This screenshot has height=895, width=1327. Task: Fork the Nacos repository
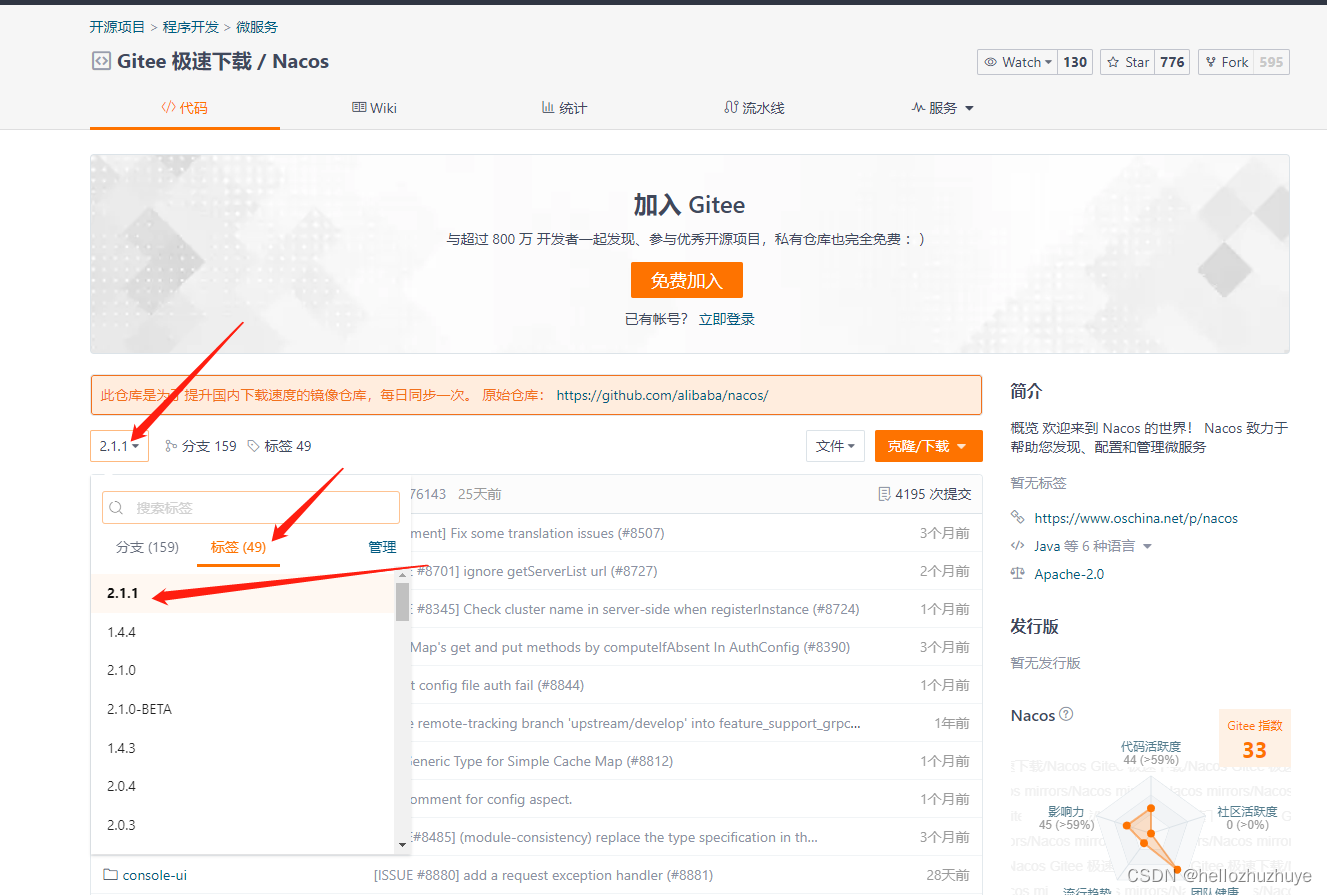point(1225,62)
